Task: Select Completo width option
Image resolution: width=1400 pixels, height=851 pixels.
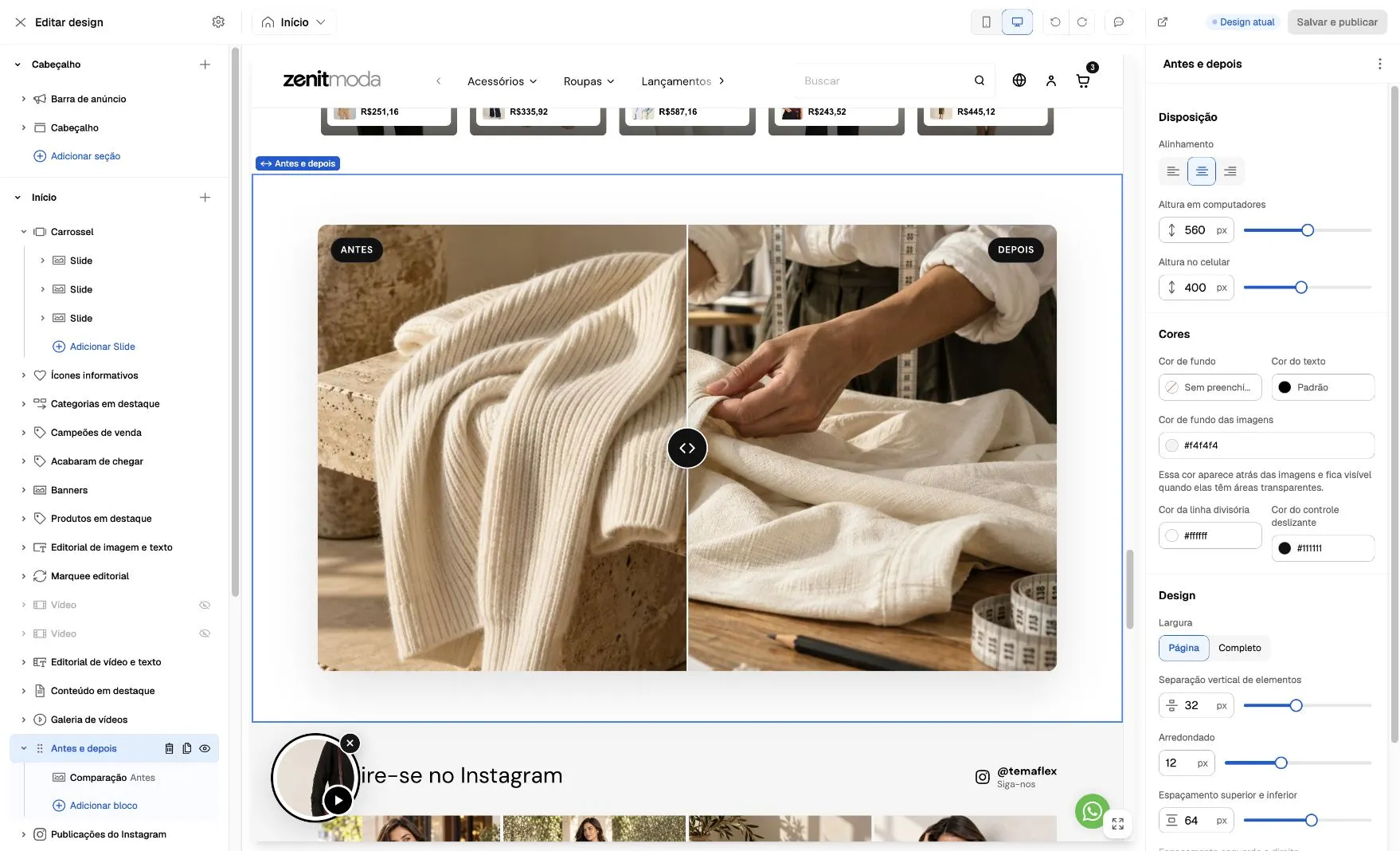Action: (x=1240, y=648)
